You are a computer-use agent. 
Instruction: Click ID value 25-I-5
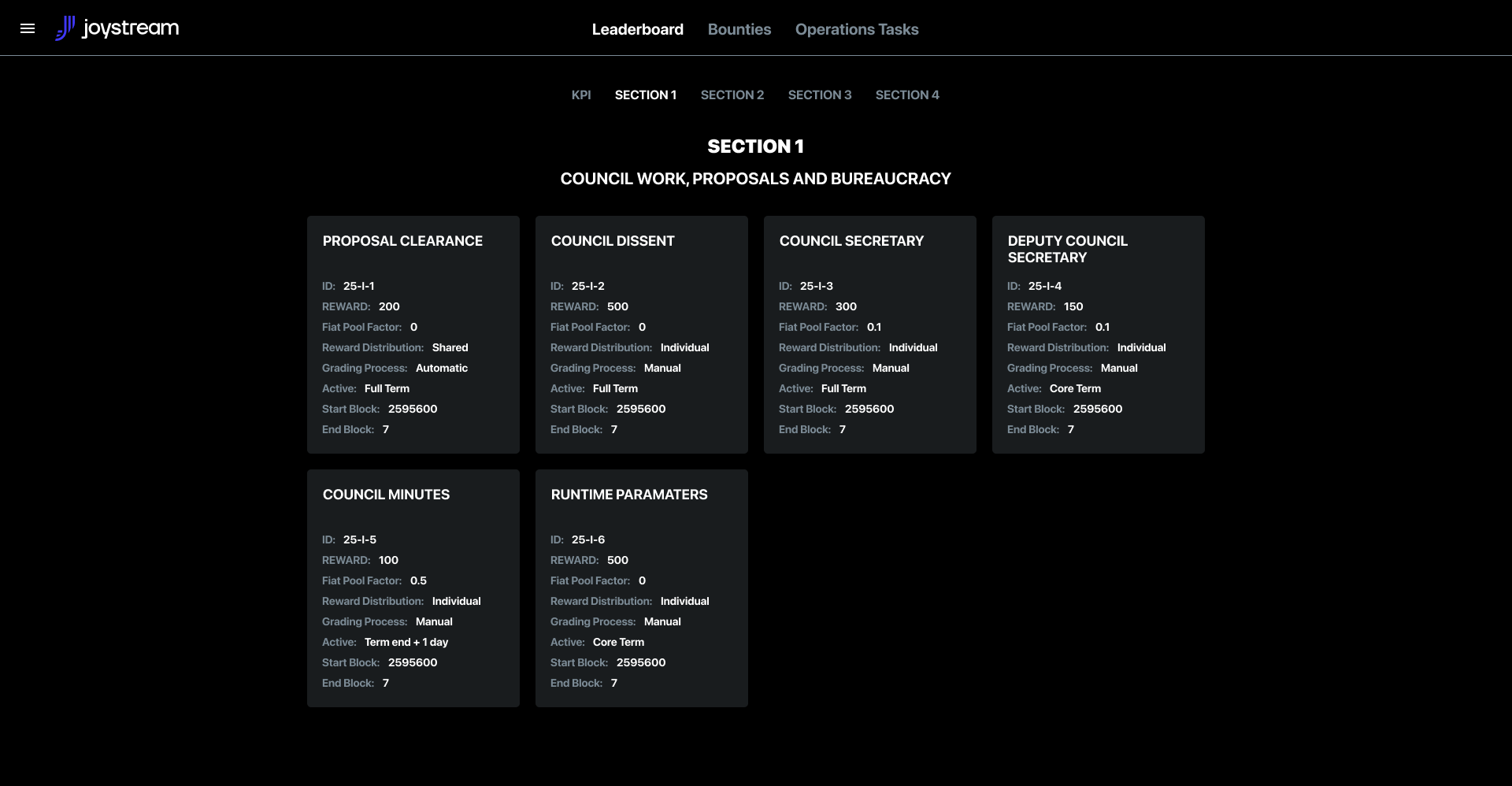tap(360, 539)
